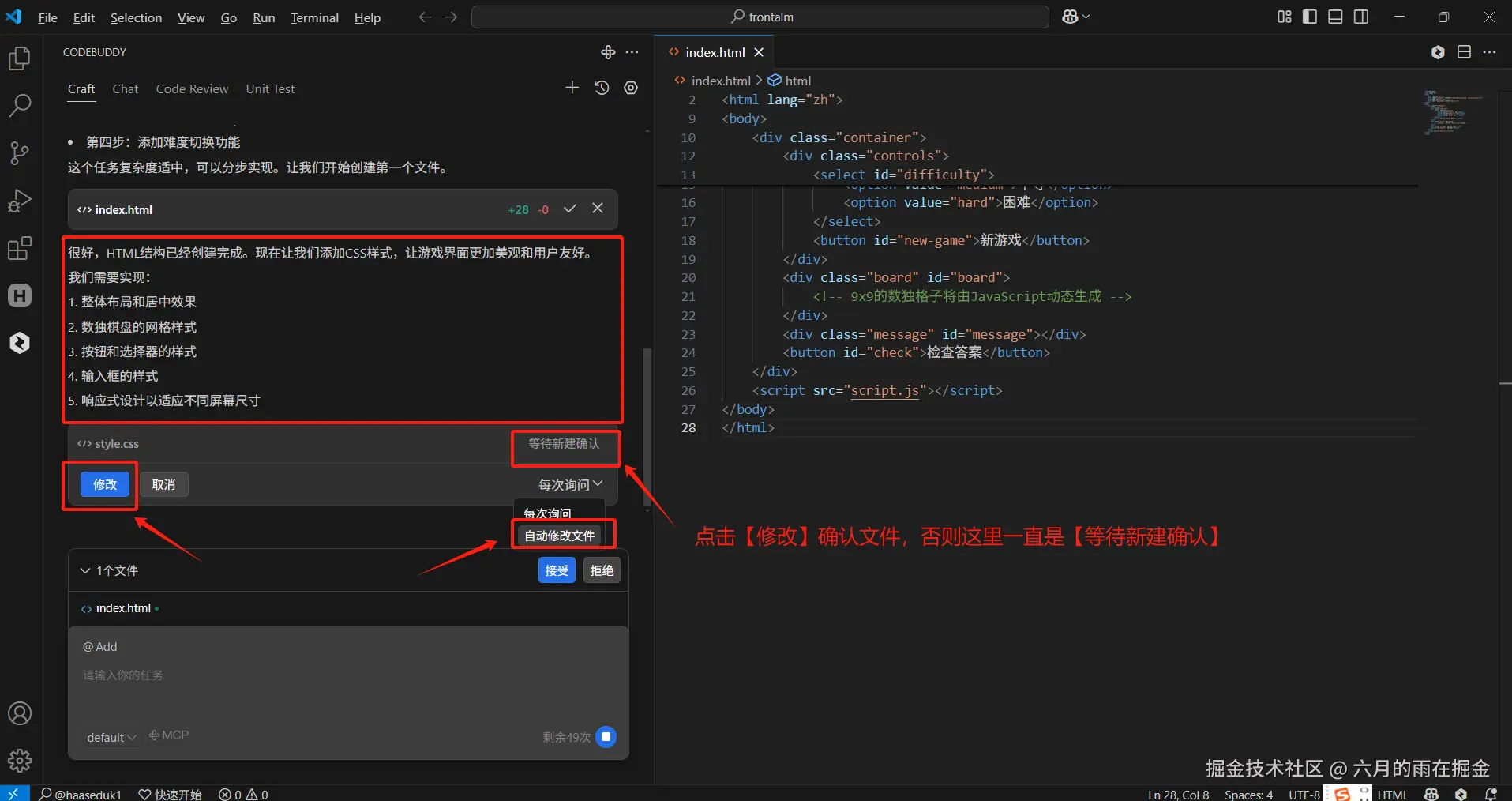Viewport: 1512px width, 801px height.
Task: Close the index.html editor tab
Action: (x=759, y=52)
